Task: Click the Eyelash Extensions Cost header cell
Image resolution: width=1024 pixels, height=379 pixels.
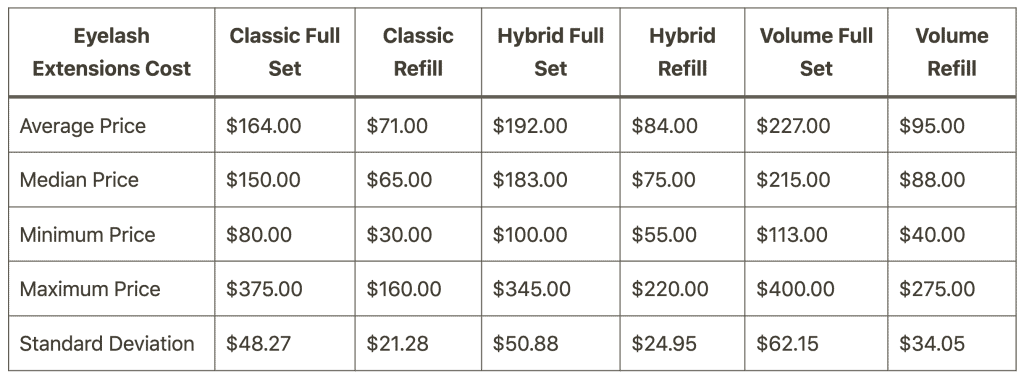Action: click(x=112, y=52)
